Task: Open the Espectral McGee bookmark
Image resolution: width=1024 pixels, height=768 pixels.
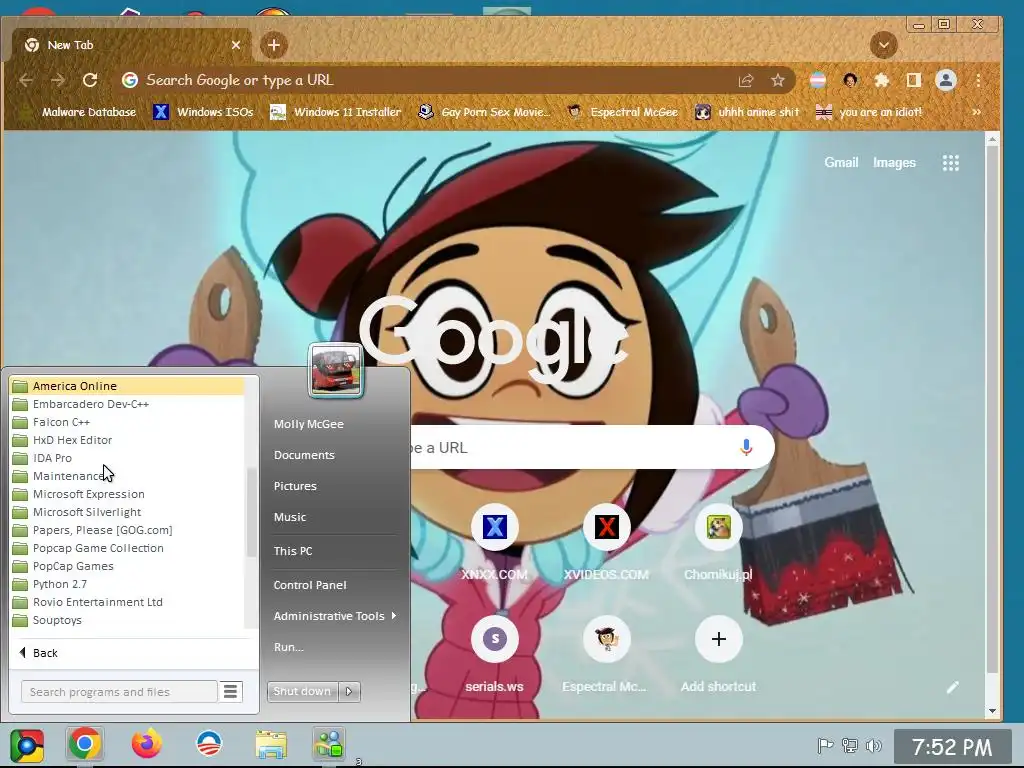Action: pyautogui.click(x=622, y=112)
